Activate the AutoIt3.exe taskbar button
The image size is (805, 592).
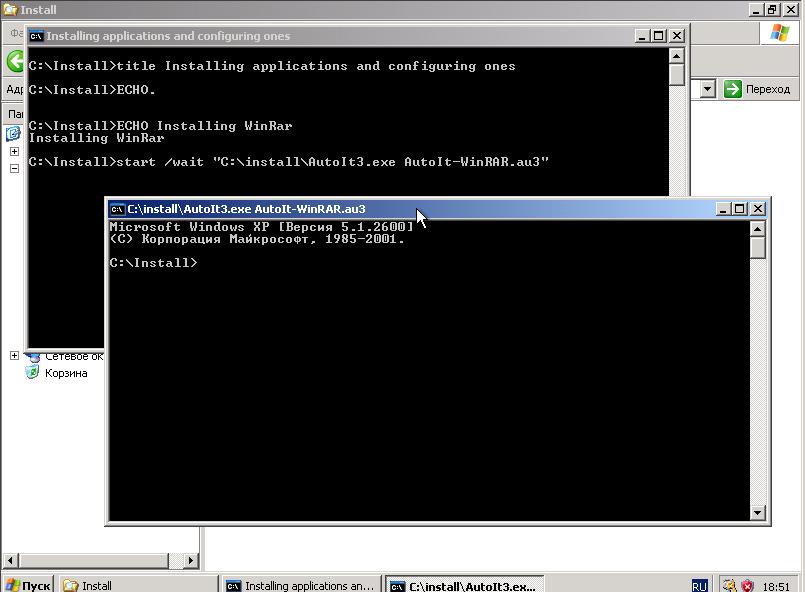(x=464, y=585)
